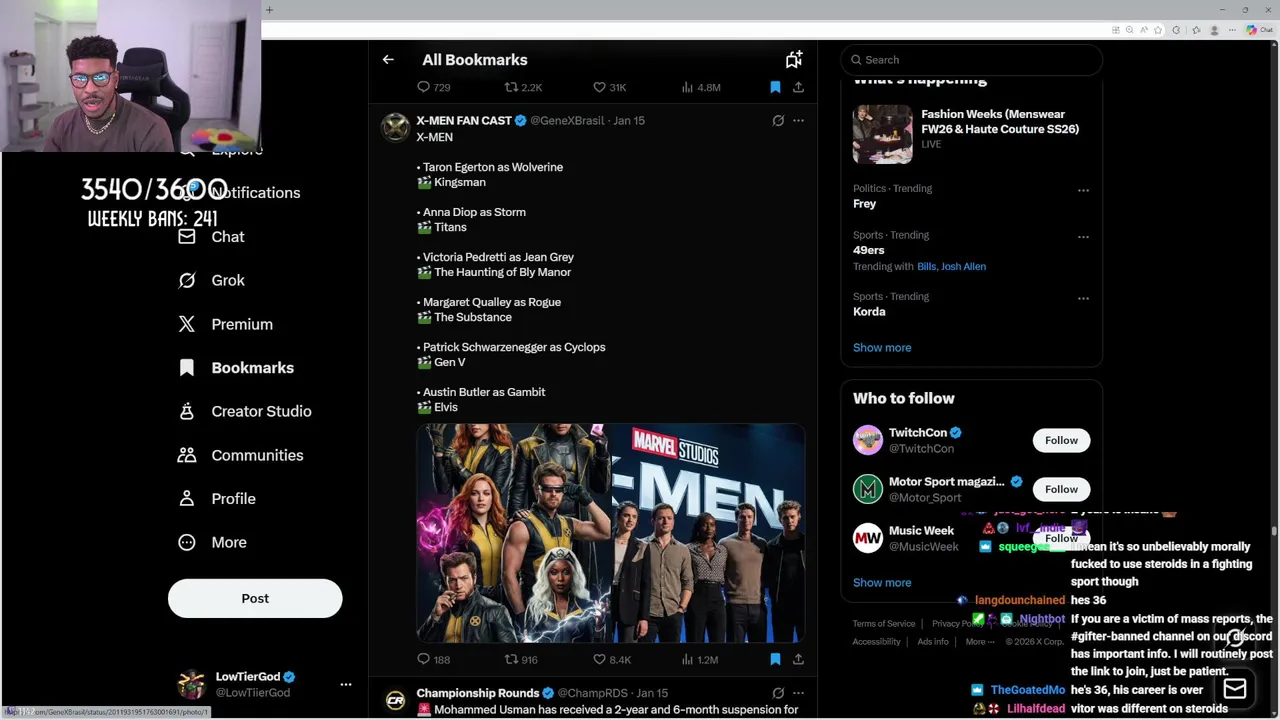Open the Ads info footer link
The width and height of the screenshot is (1280, 720).
tap(933, 642)
